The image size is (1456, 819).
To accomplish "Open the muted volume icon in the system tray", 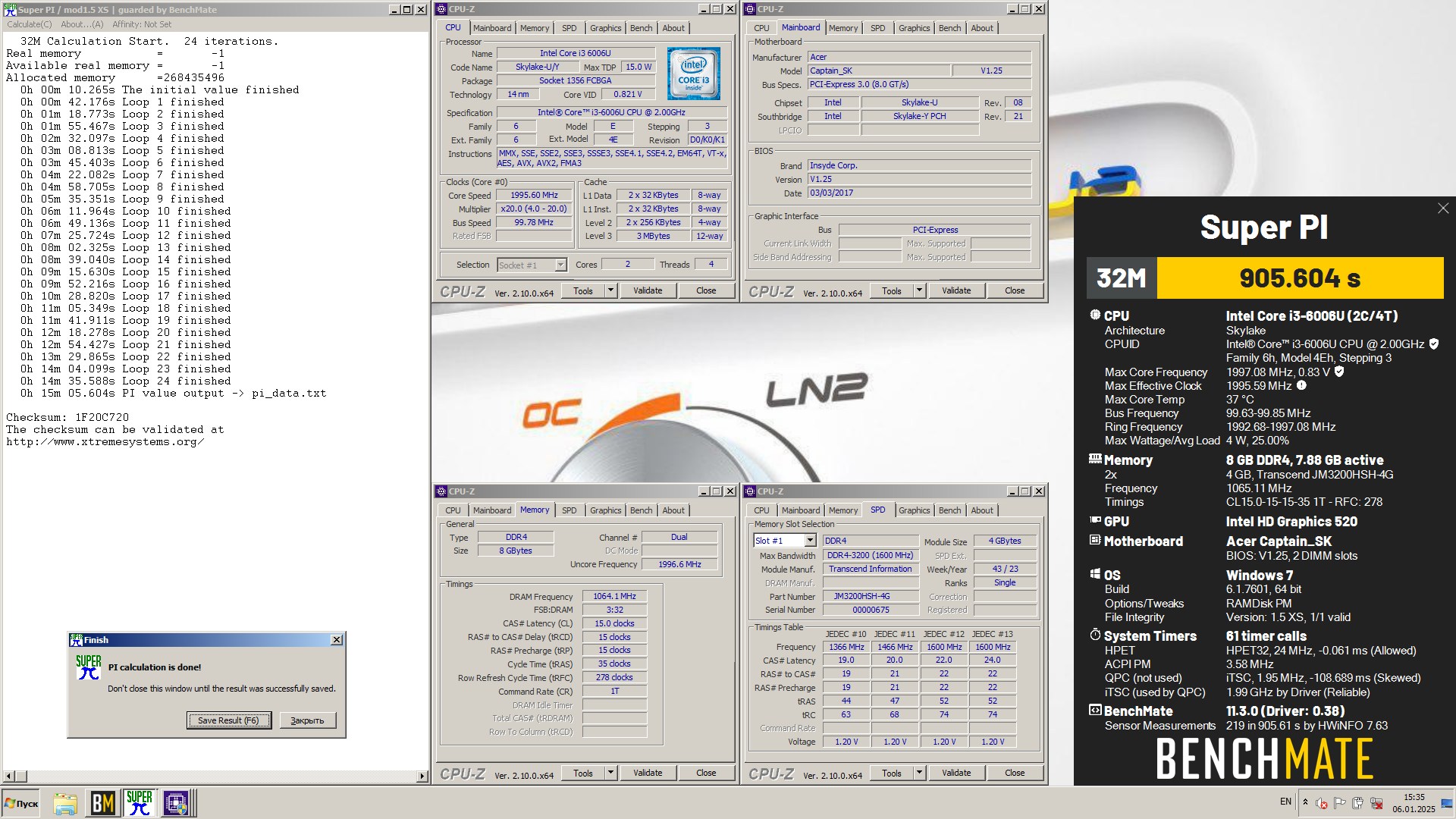I will coord(1322,803).
